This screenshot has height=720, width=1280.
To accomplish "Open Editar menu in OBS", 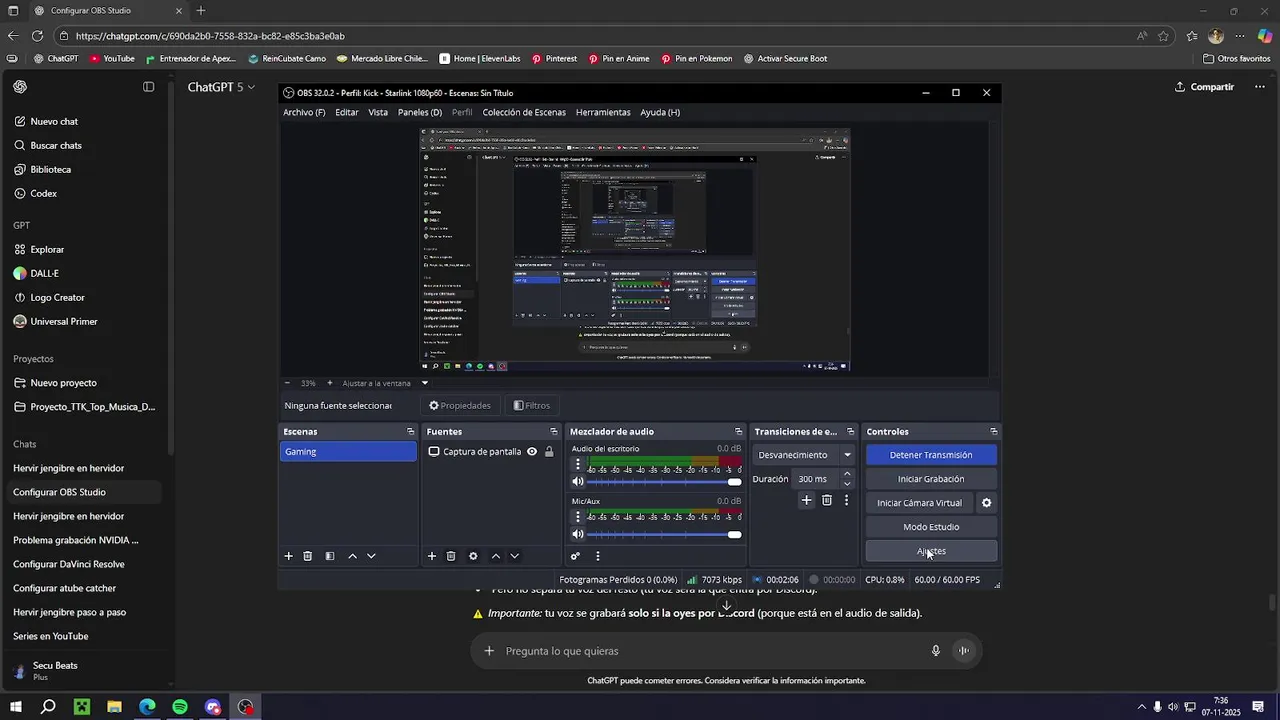I will coord(347,112).
